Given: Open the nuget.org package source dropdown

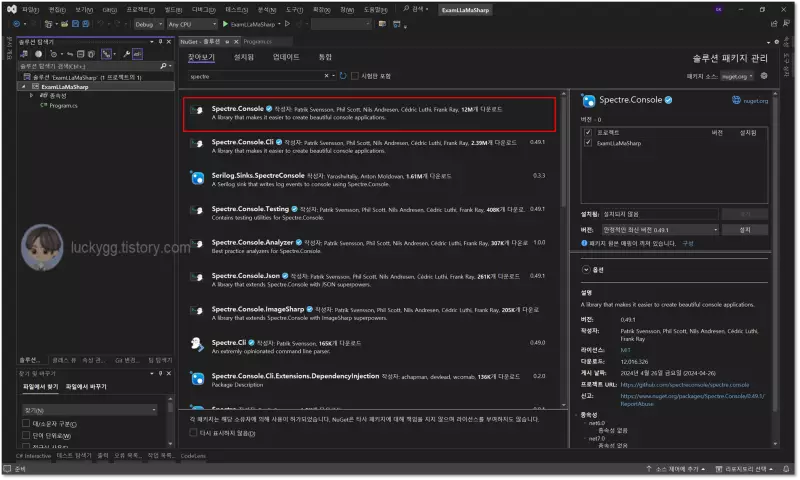Looking at the screenshot, I should (x=737, y=77).
